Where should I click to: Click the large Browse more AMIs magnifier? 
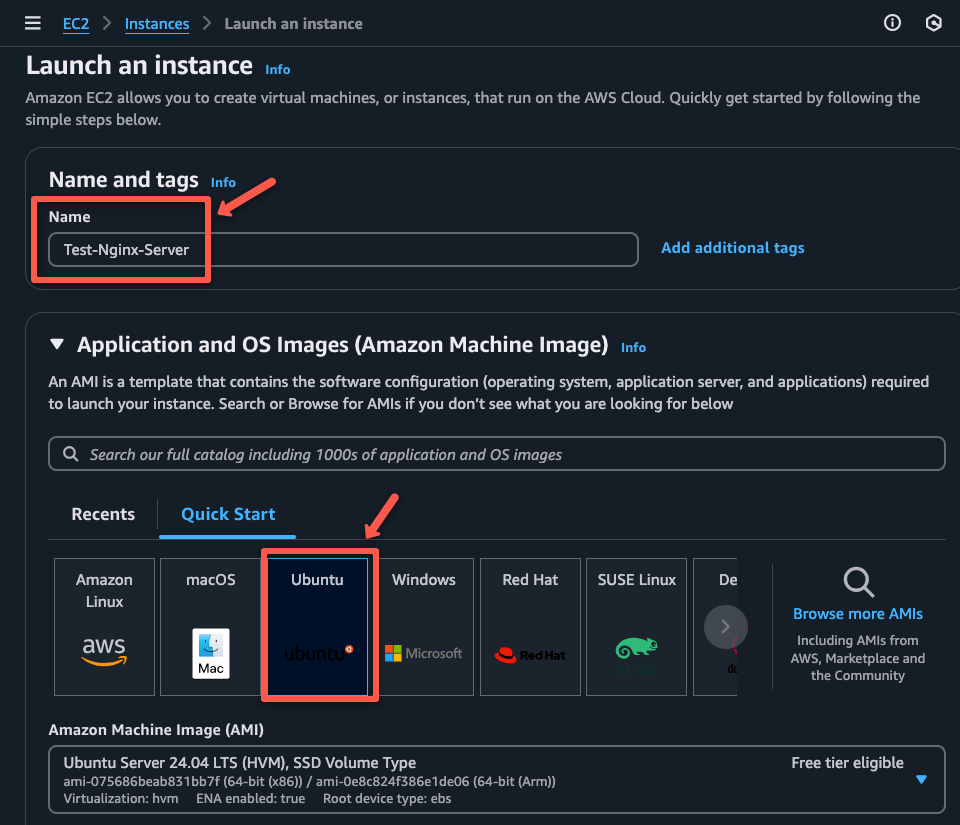[858, 581]
